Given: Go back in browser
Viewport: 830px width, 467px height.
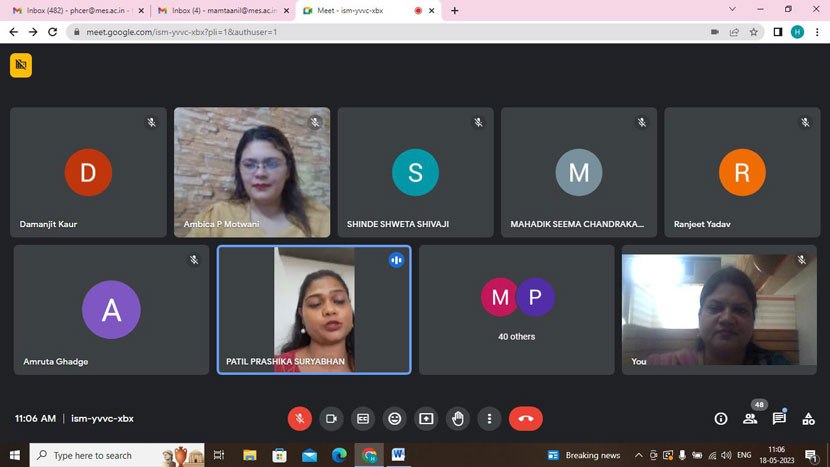Looking at the screenshot, I should coord(14,32).
